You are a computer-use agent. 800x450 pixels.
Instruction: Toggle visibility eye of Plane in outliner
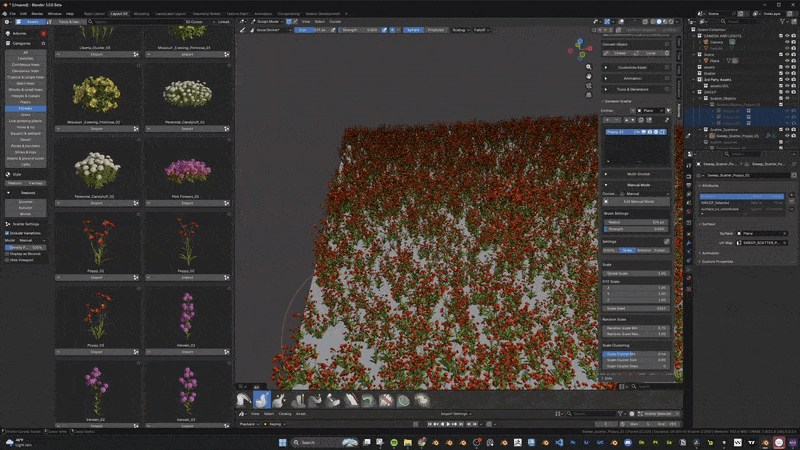[787, 61]
